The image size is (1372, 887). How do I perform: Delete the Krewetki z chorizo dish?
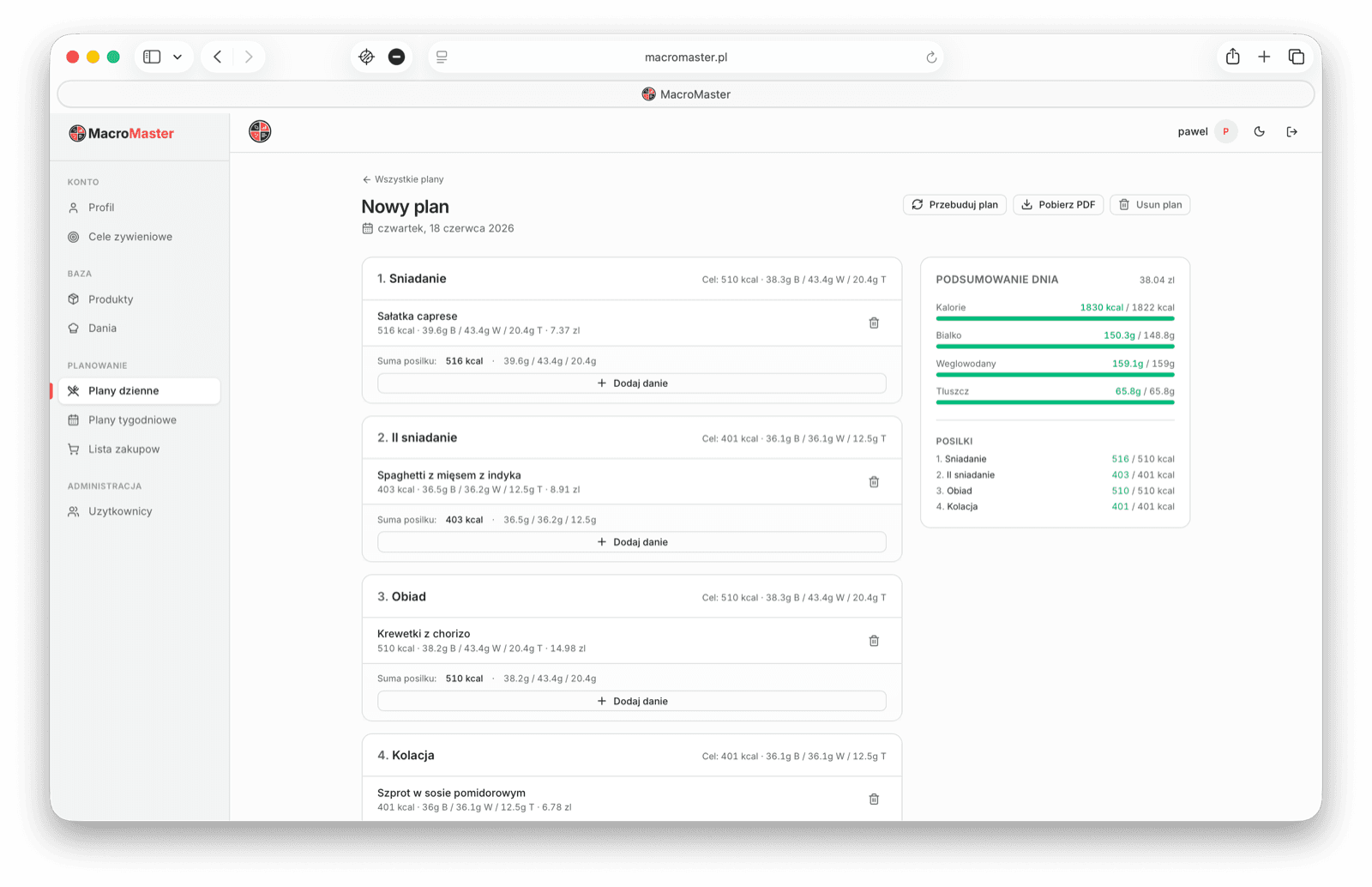[x=874, y=641]
